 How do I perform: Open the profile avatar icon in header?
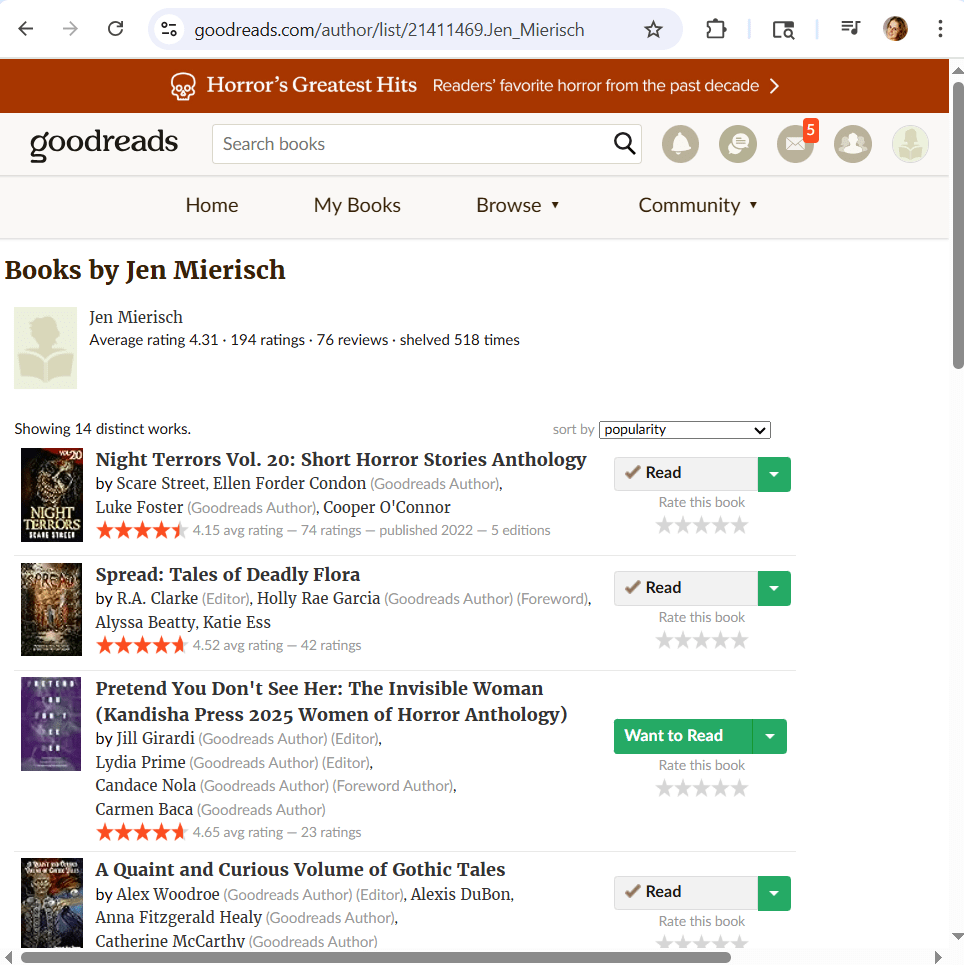click(910, 144)
